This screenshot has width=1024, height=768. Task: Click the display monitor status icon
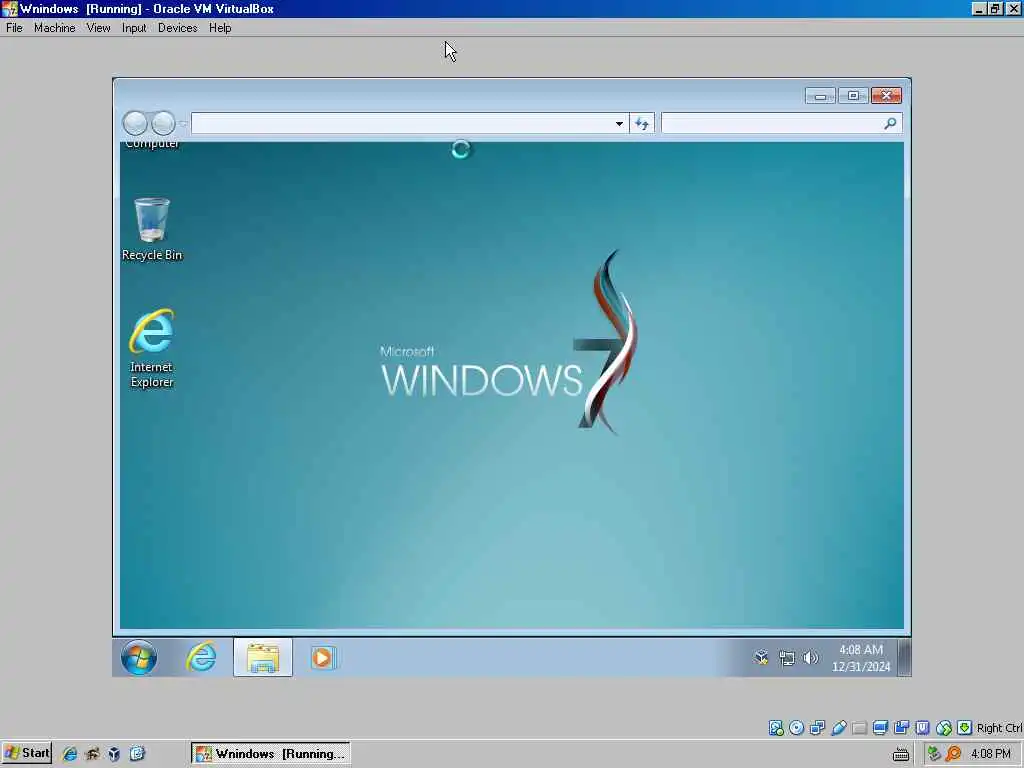tap(880, 728)
